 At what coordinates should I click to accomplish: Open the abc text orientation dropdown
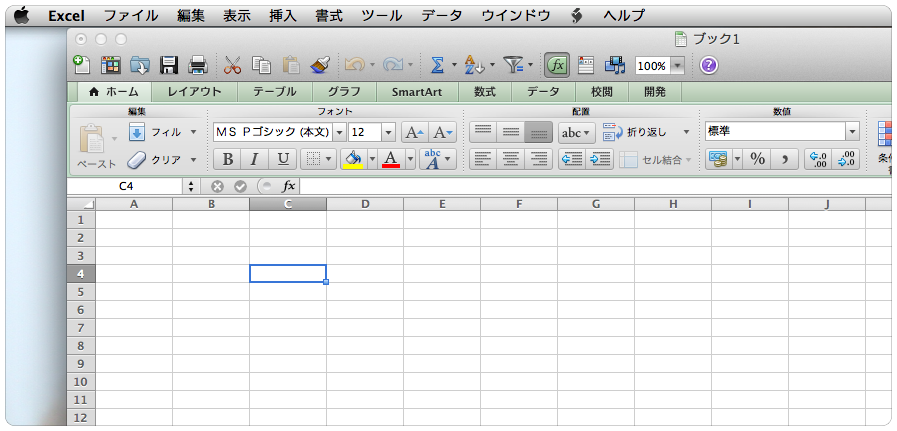(577, 132)
